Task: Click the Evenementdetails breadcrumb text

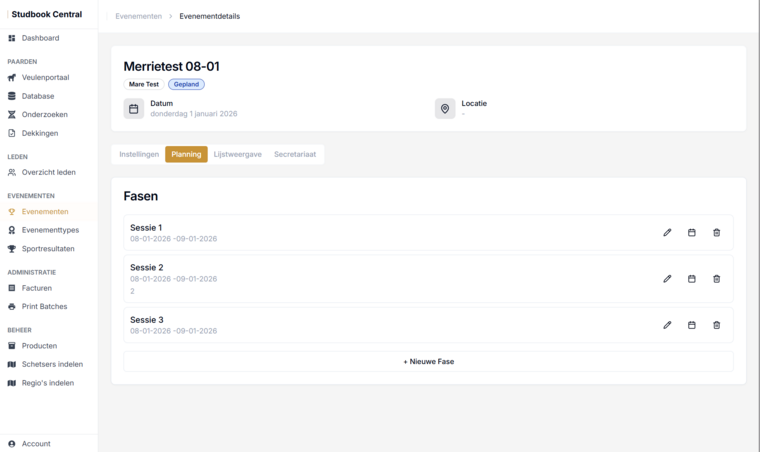Action: (x=209, y=16)
